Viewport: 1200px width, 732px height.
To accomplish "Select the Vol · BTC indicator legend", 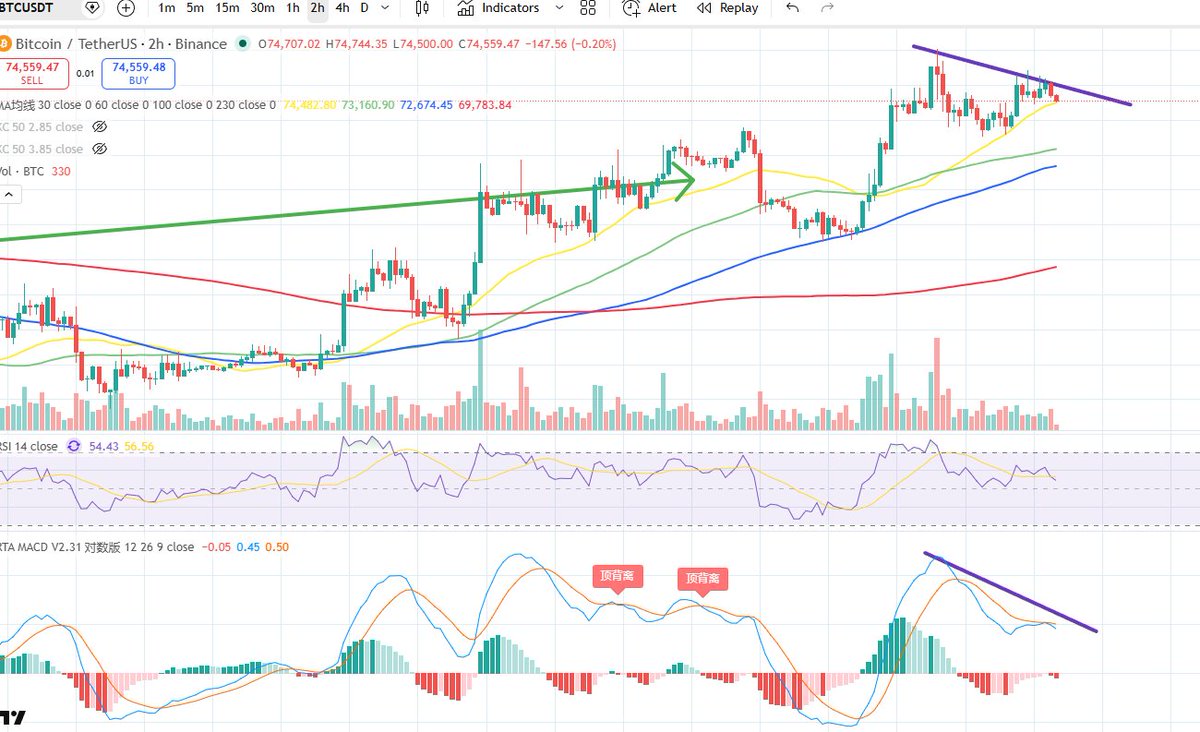I will tap(22, 171).
